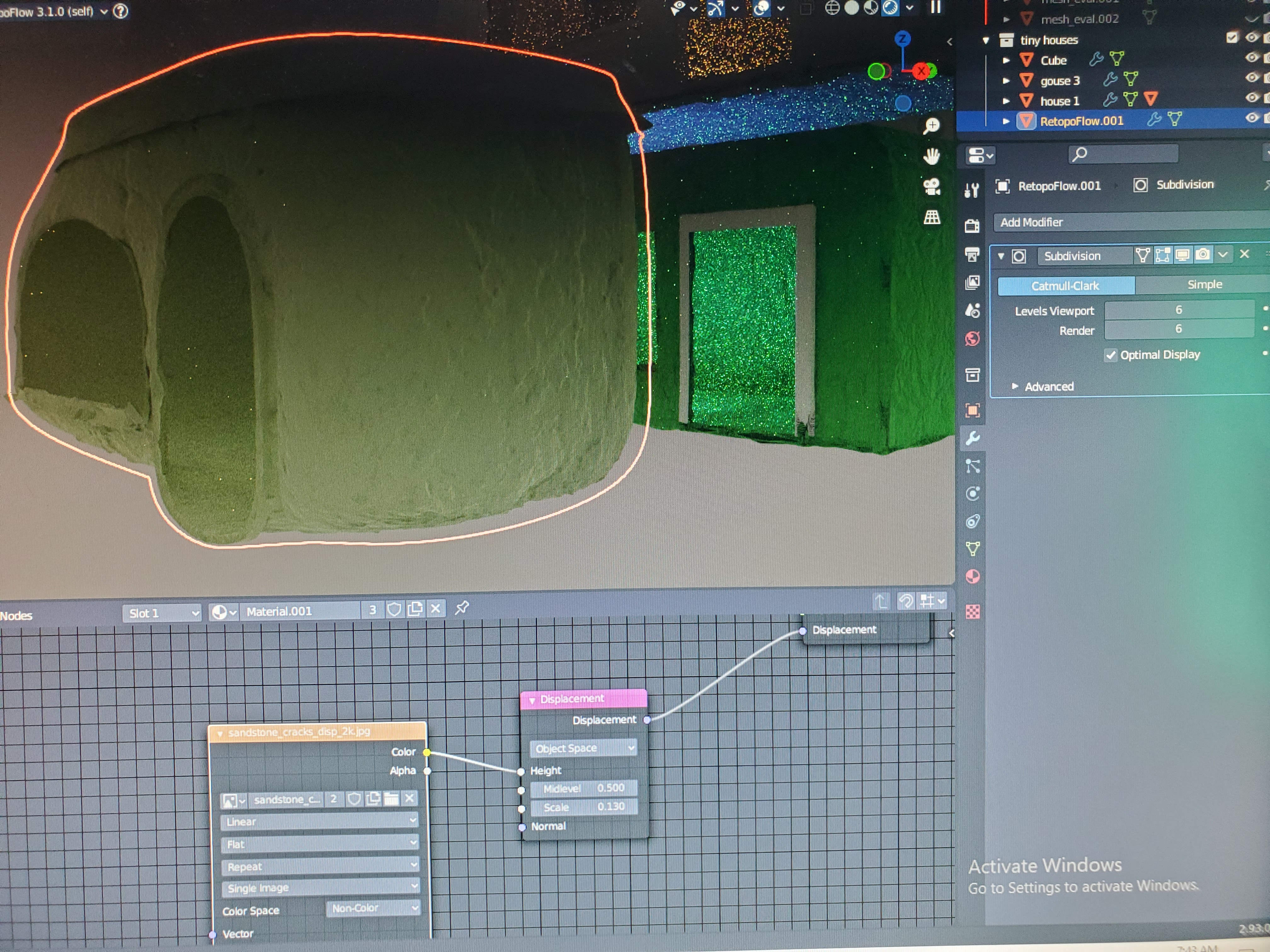1270x952 pixels.
Task: Pin the node editor material
Action: coord(462,608)
